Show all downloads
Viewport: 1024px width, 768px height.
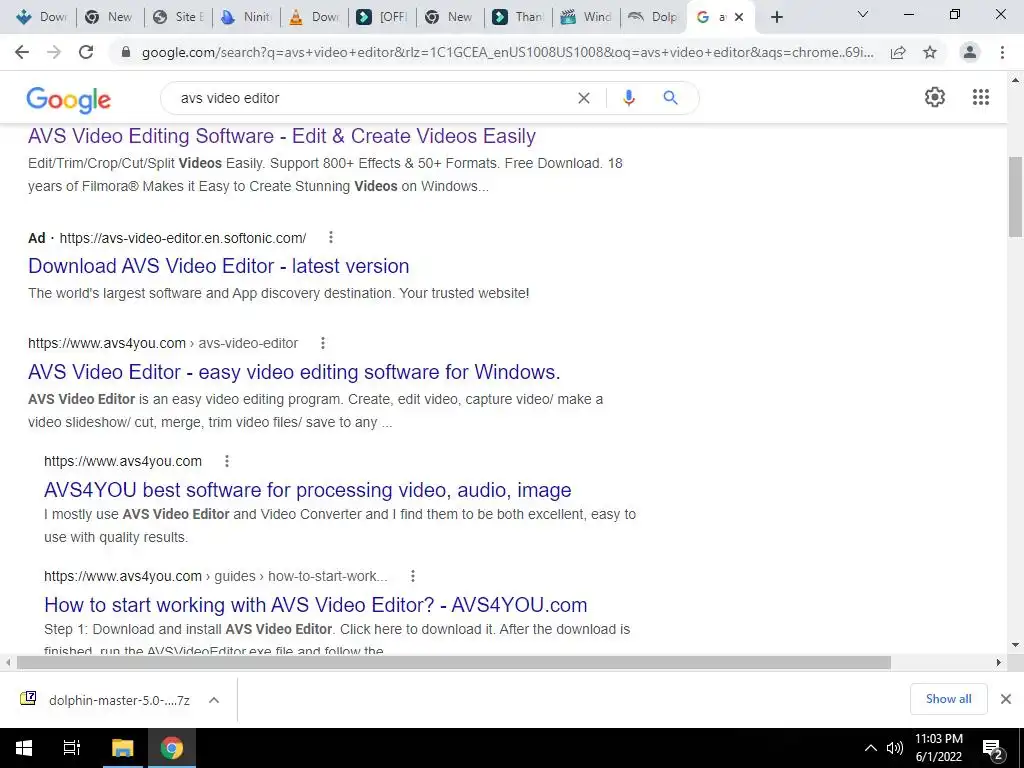click(x=948, y=699)
